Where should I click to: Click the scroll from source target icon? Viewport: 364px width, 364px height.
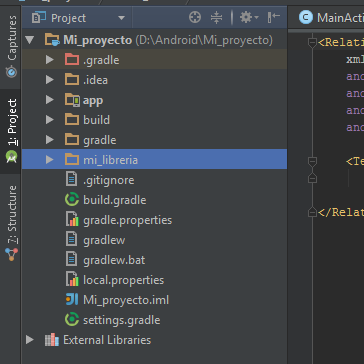pyautogui.click(x=195, y=17)
